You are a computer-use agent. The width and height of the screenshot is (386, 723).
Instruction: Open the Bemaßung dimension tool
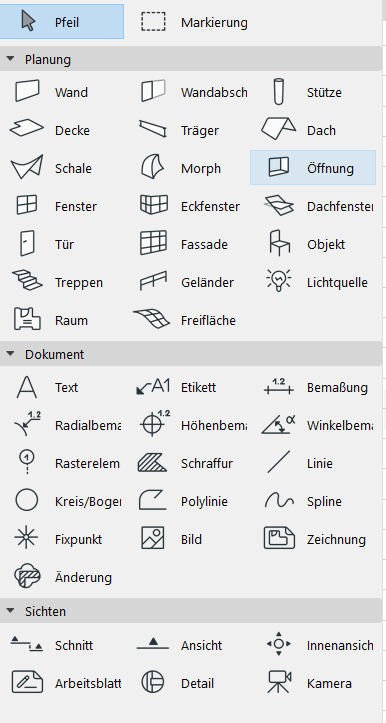tap(314, 387)
